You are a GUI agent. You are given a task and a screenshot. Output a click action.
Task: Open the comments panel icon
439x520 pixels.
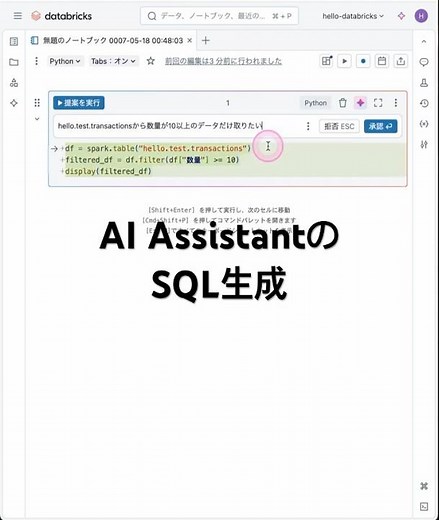(x=424, y=62)
